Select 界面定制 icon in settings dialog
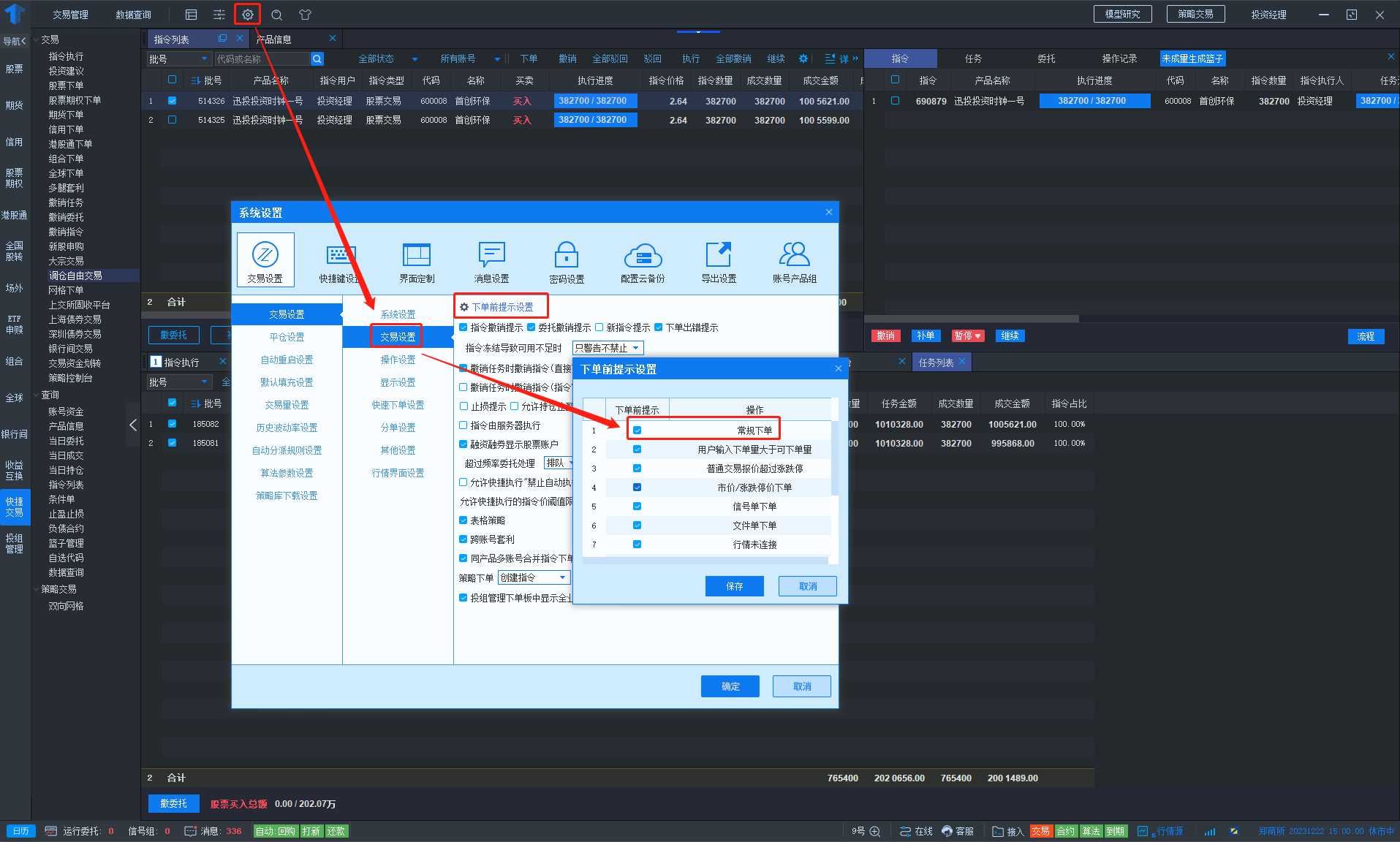1400x842 pixels. [417, 262]
